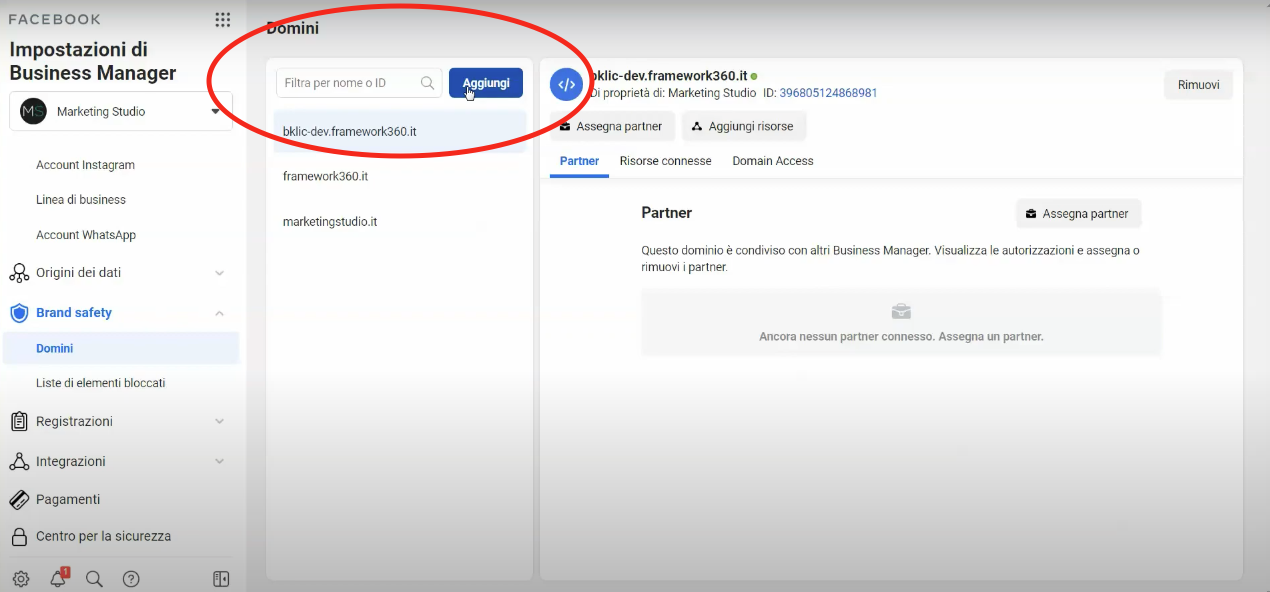Click Assegna partner button under domain name
This screenshot has width=1270, height=592.
coord(611,127)
